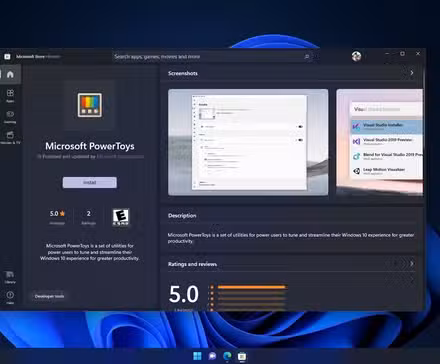Click the large 5.0 score in reviews

tap(184, 294)
